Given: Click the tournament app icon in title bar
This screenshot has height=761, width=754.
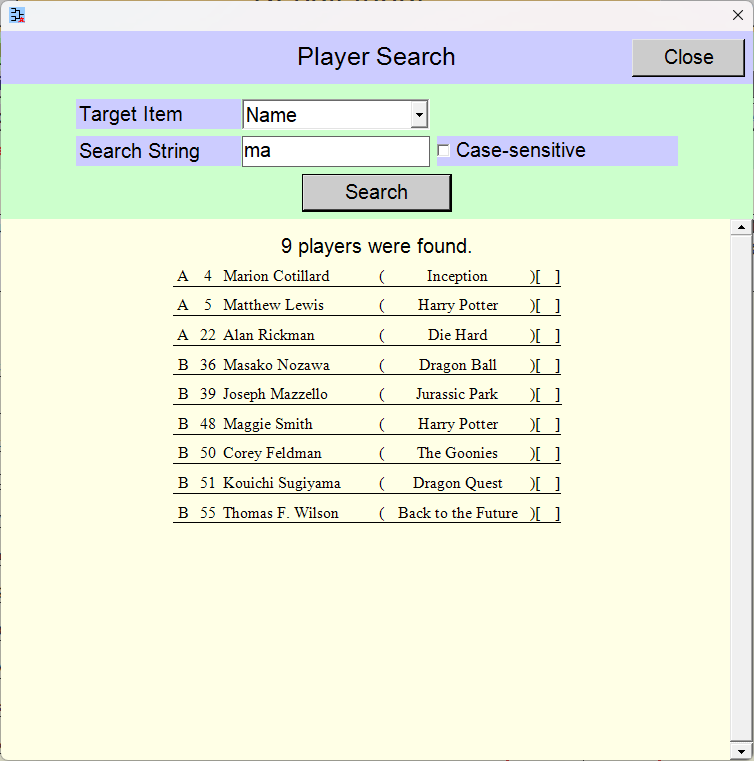Looking at the screenshot, I should tap(17, 15).
